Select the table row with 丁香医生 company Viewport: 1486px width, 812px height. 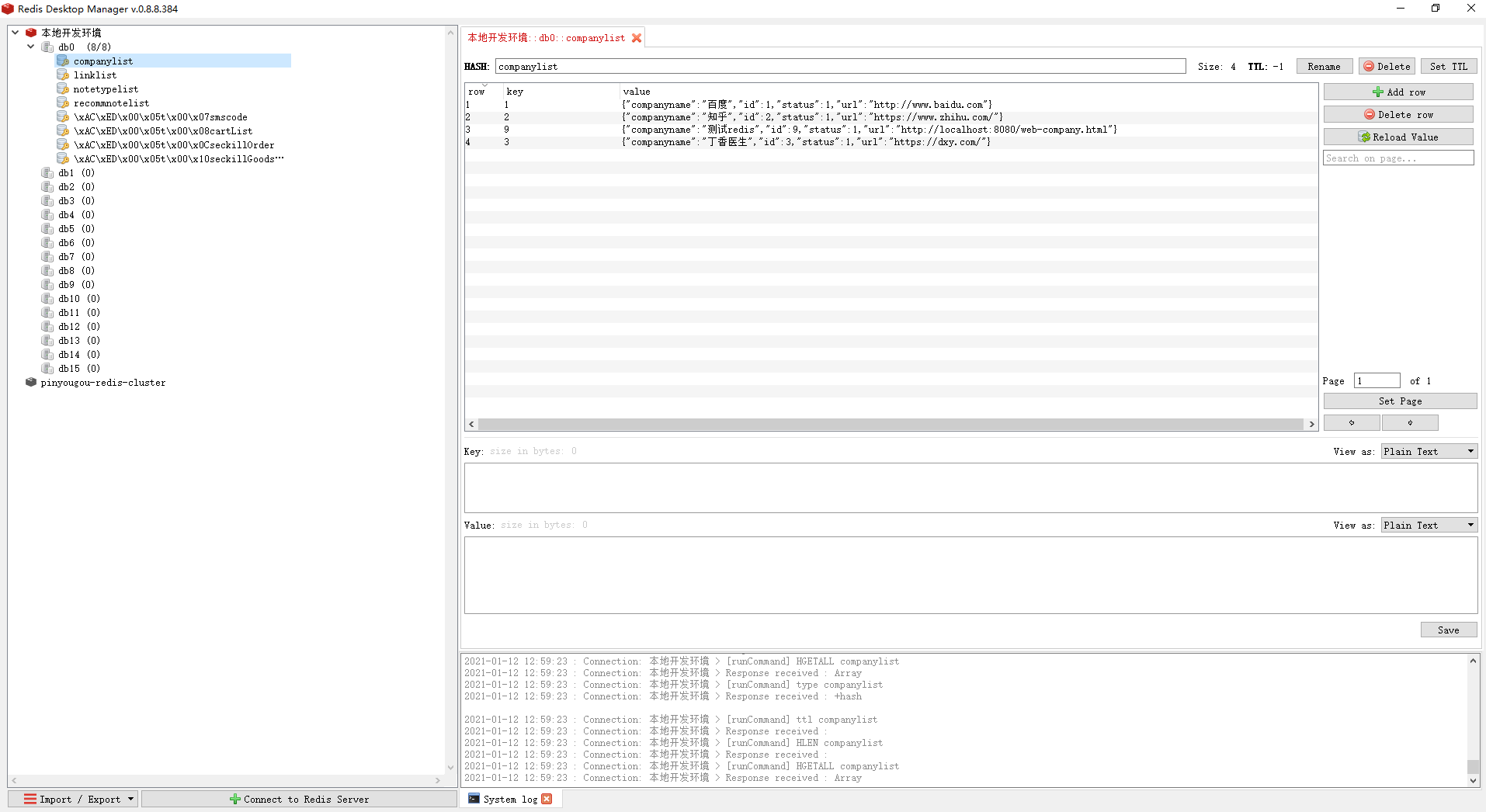pos(891,141)
